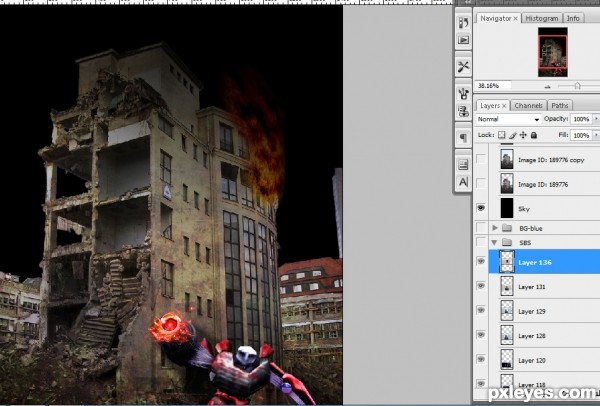
Task: Switch to the Channels tab
Action: pos(528,106)
